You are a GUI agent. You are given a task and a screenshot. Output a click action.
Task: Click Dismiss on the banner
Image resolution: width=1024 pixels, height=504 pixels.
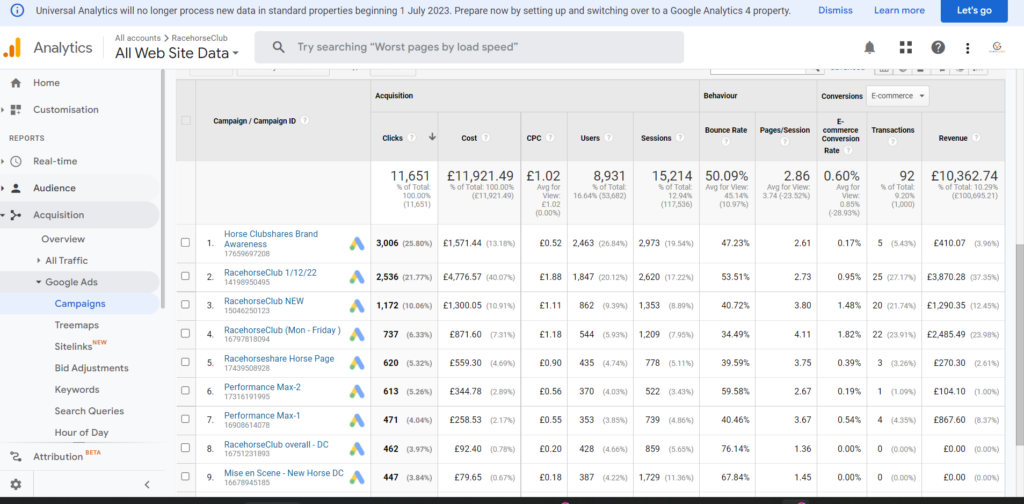point(835,10)
